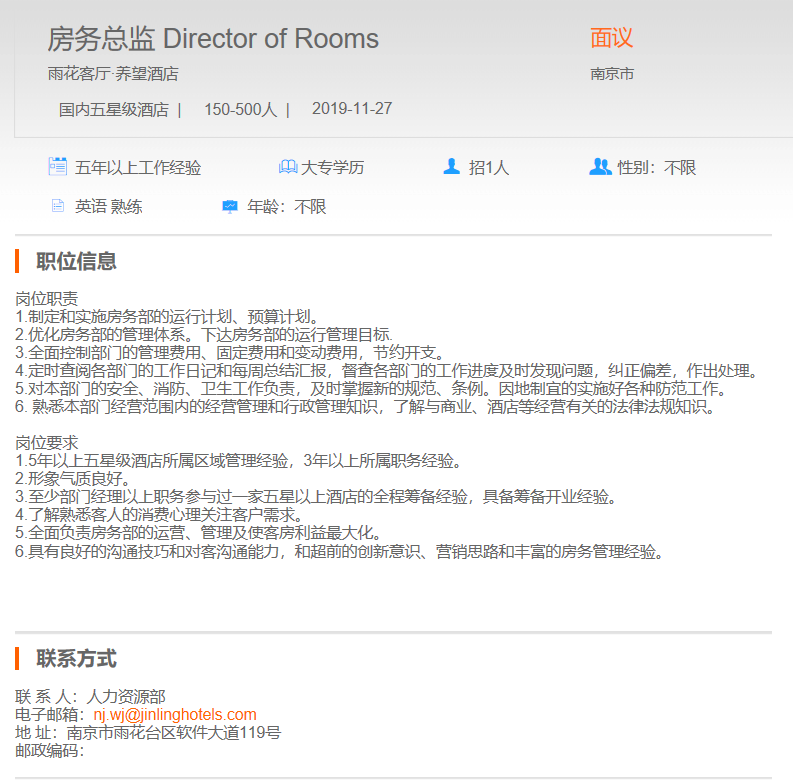The image size is (793, 783).
Task: Click the book icon next to 大专学历
Action: click(x=288, y=167)
